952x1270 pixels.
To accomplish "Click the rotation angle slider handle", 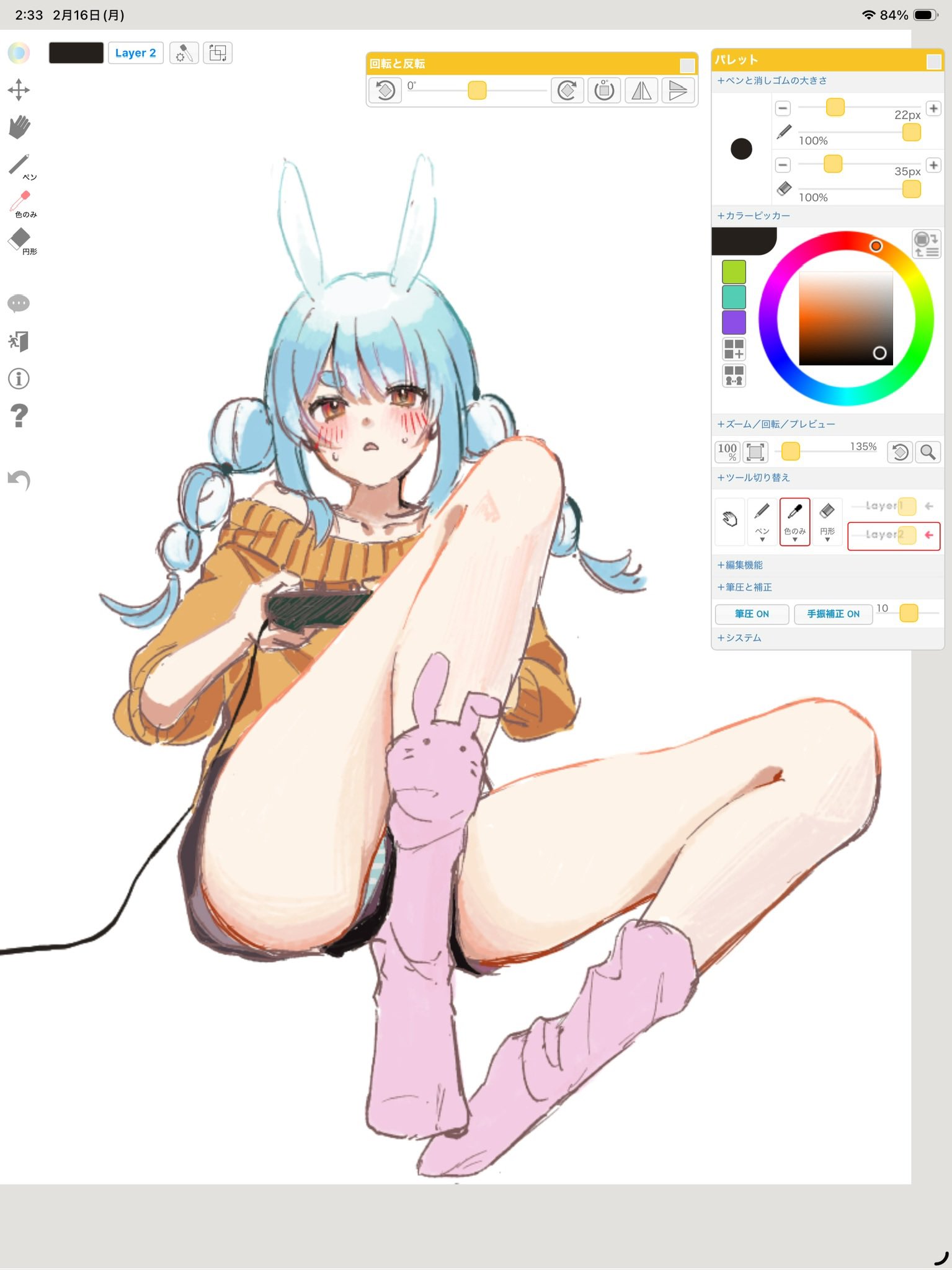I will point(477,91).
